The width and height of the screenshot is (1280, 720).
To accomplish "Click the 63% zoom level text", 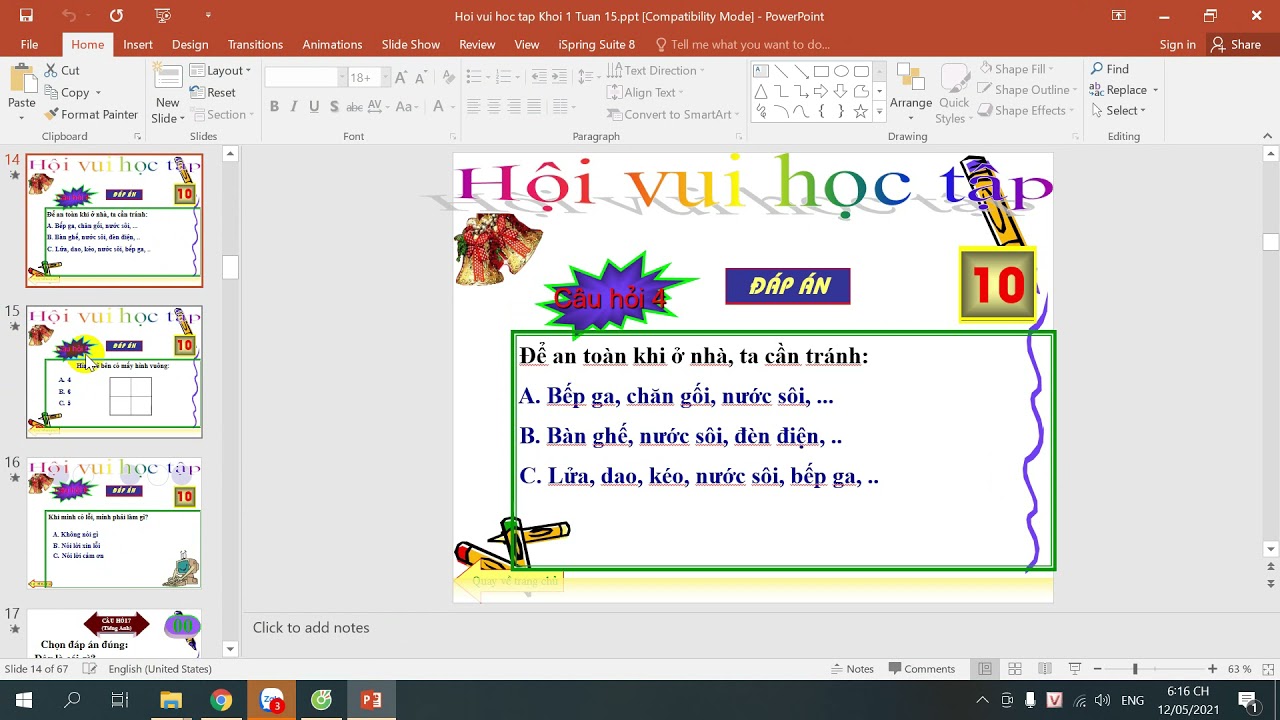I will pyautogui.click(x=1239, y=669).
